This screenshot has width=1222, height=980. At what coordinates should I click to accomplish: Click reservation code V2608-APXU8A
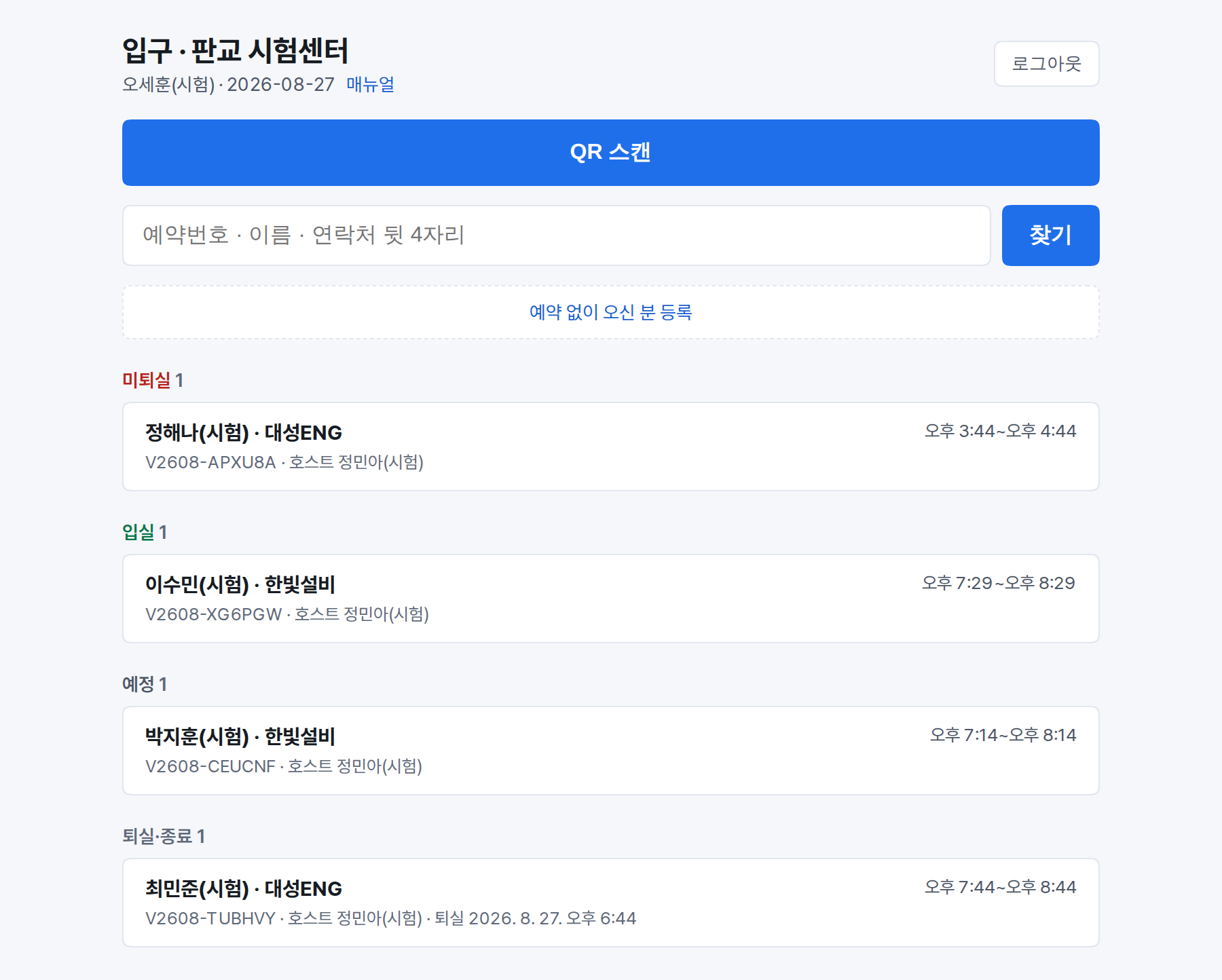[x=210, y=462]
